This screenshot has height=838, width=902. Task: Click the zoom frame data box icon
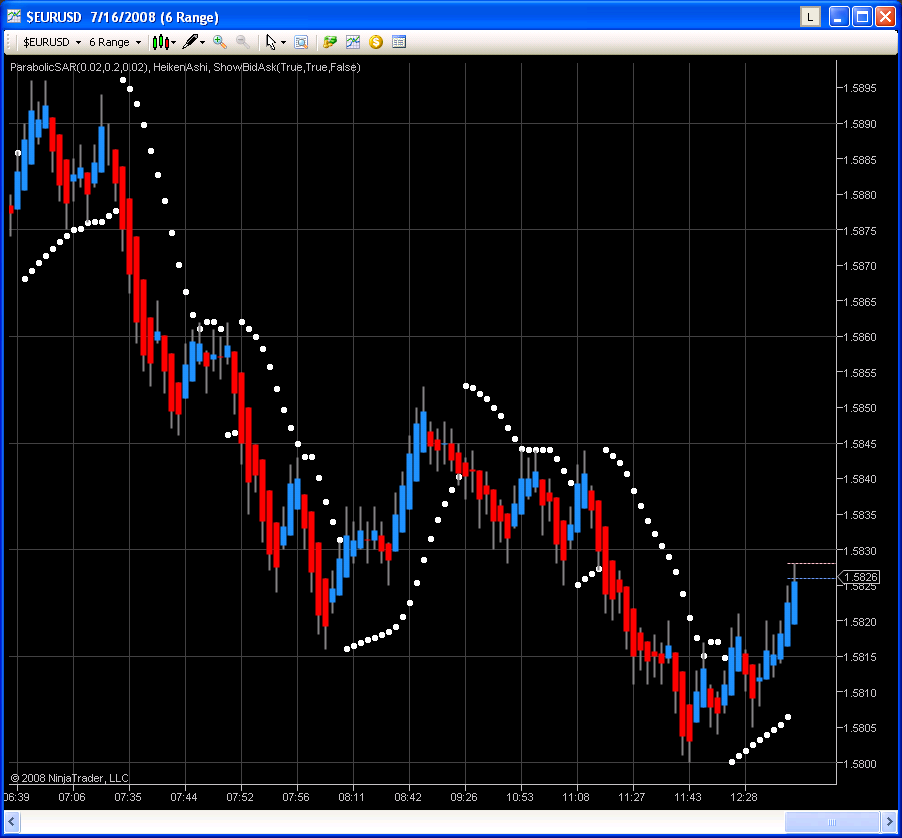[x=301, y=42]
